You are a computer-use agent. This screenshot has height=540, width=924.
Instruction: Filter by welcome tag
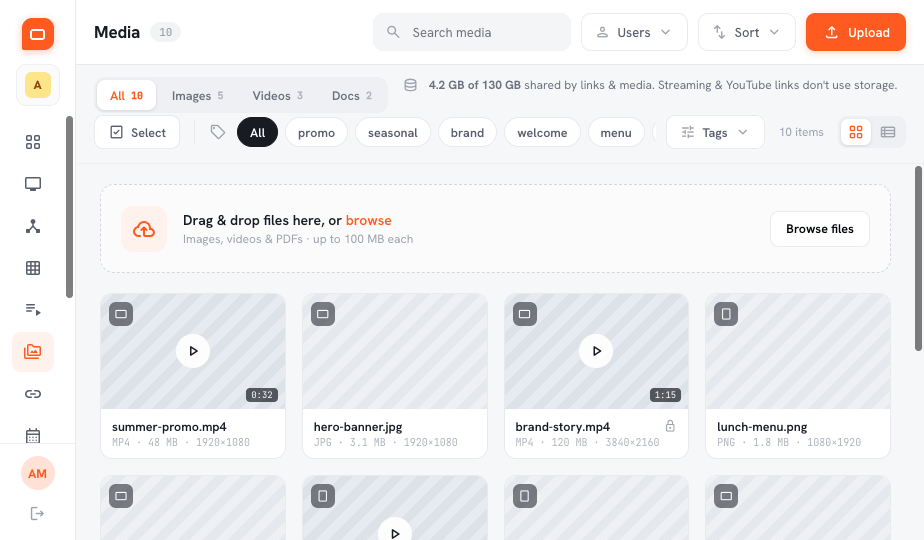pyautogui.click(x=542, y=133)
